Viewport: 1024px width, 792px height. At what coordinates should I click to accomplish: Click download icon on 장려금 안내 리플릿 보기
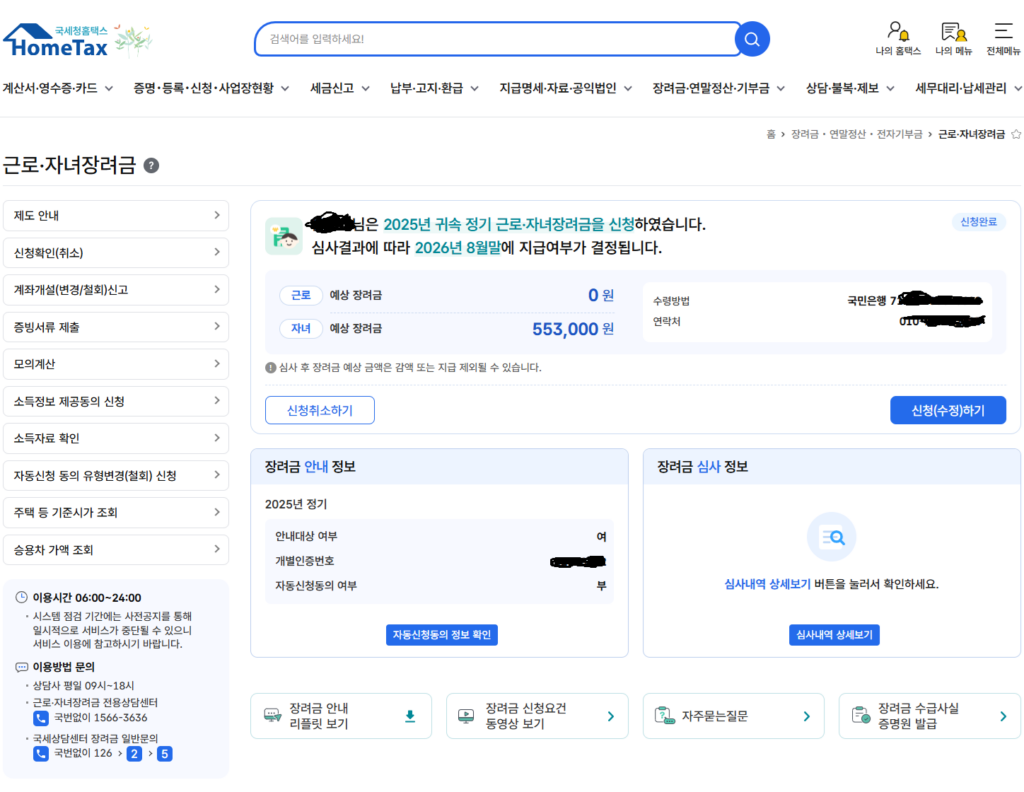click(x=409, y=716)
